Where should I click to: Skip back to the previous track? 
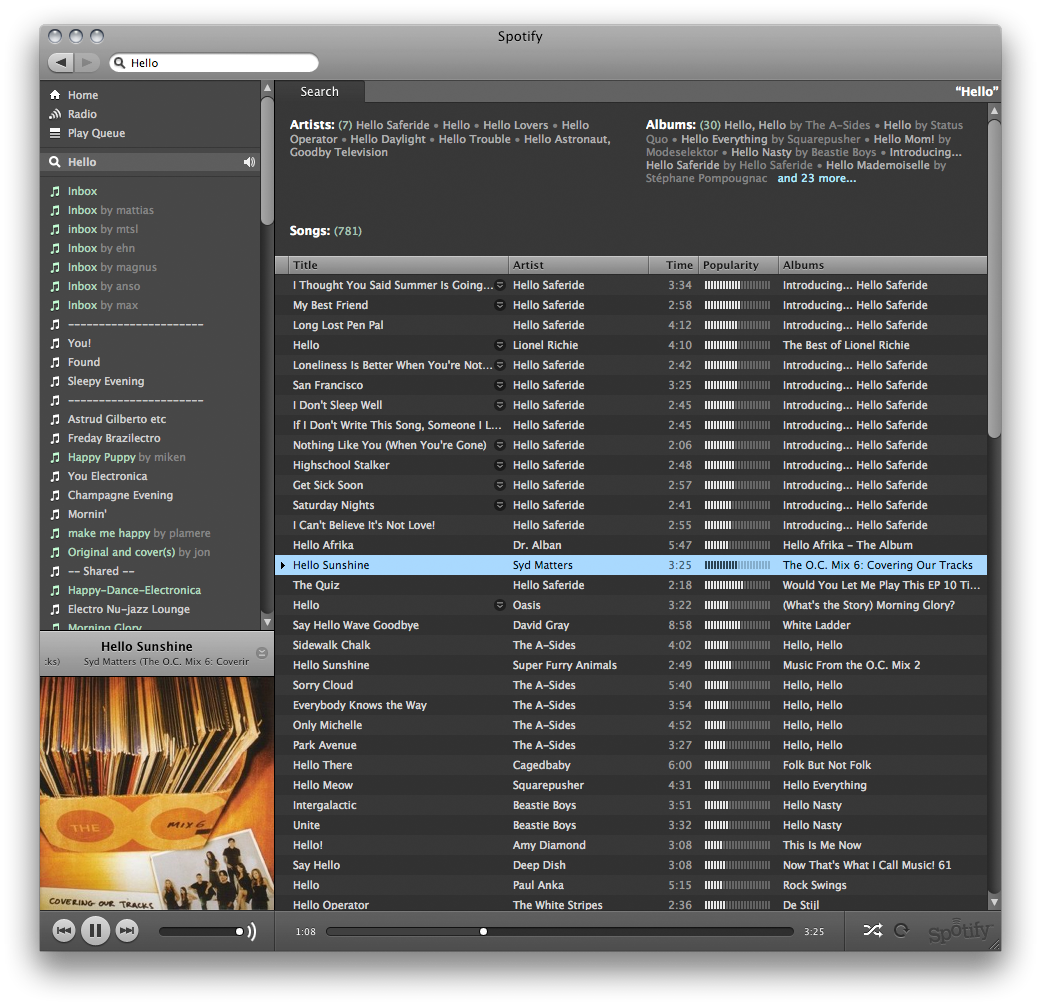(x=63, y=930)
